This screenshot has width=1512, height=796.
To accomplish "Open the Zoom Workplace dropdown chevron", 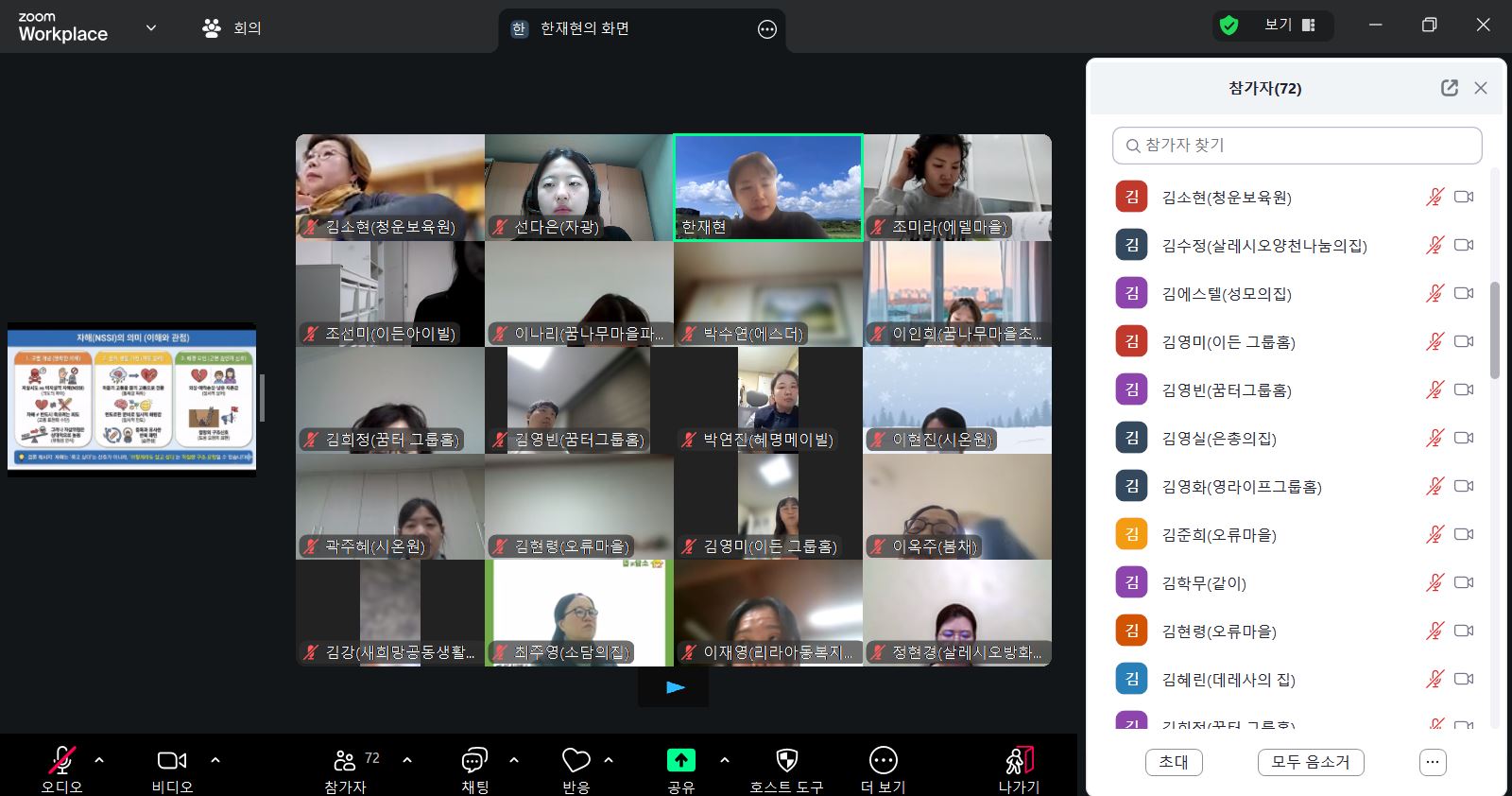I will click(151, 27).
